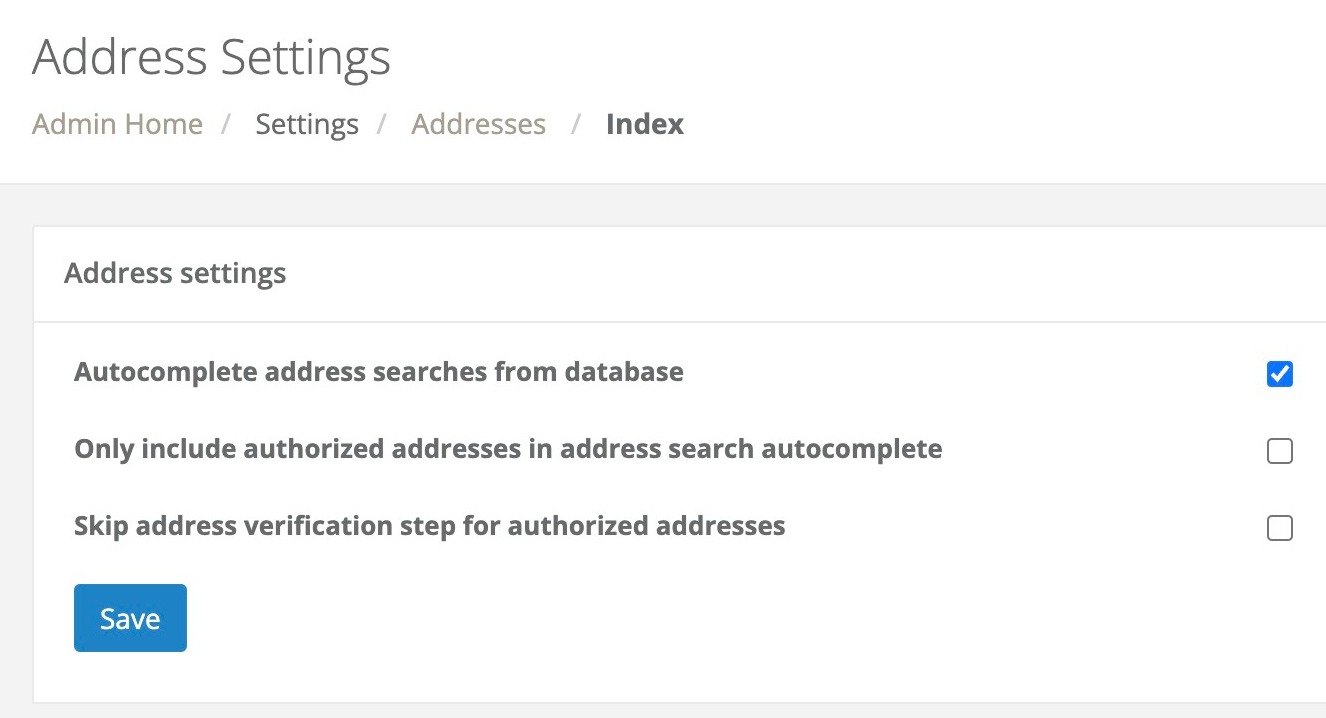Image resolution: width=1326 pixels, height=718 pixels.
Task: Click empty panel area right of Save button
Action: [700, 618]
